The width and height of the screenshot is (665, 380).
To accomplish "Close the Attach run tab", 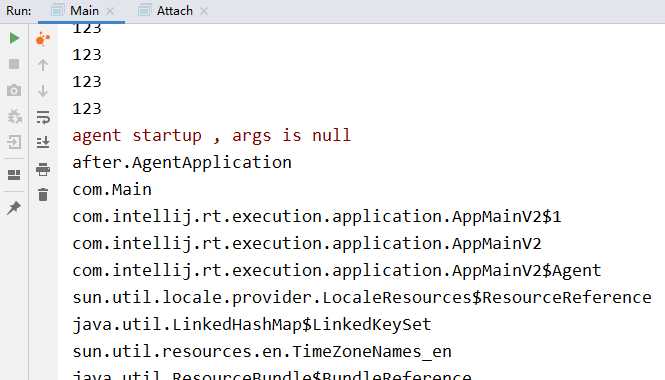I will pos(204,11).
